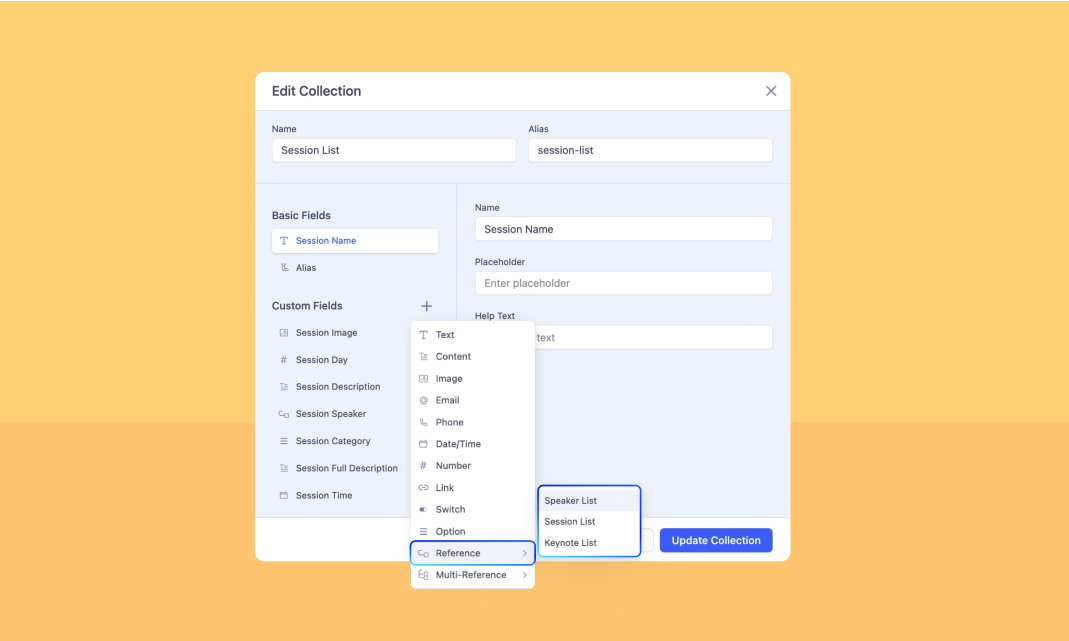Image resolution: width=1069 pixels, height=641 pixels.
Task: Click the Enter placeholder input
Action: [624, 283]
